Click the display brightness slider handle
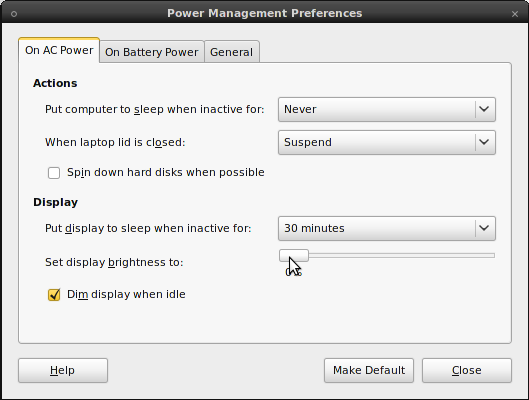The image size is (529, 400). tap(294, 256)
